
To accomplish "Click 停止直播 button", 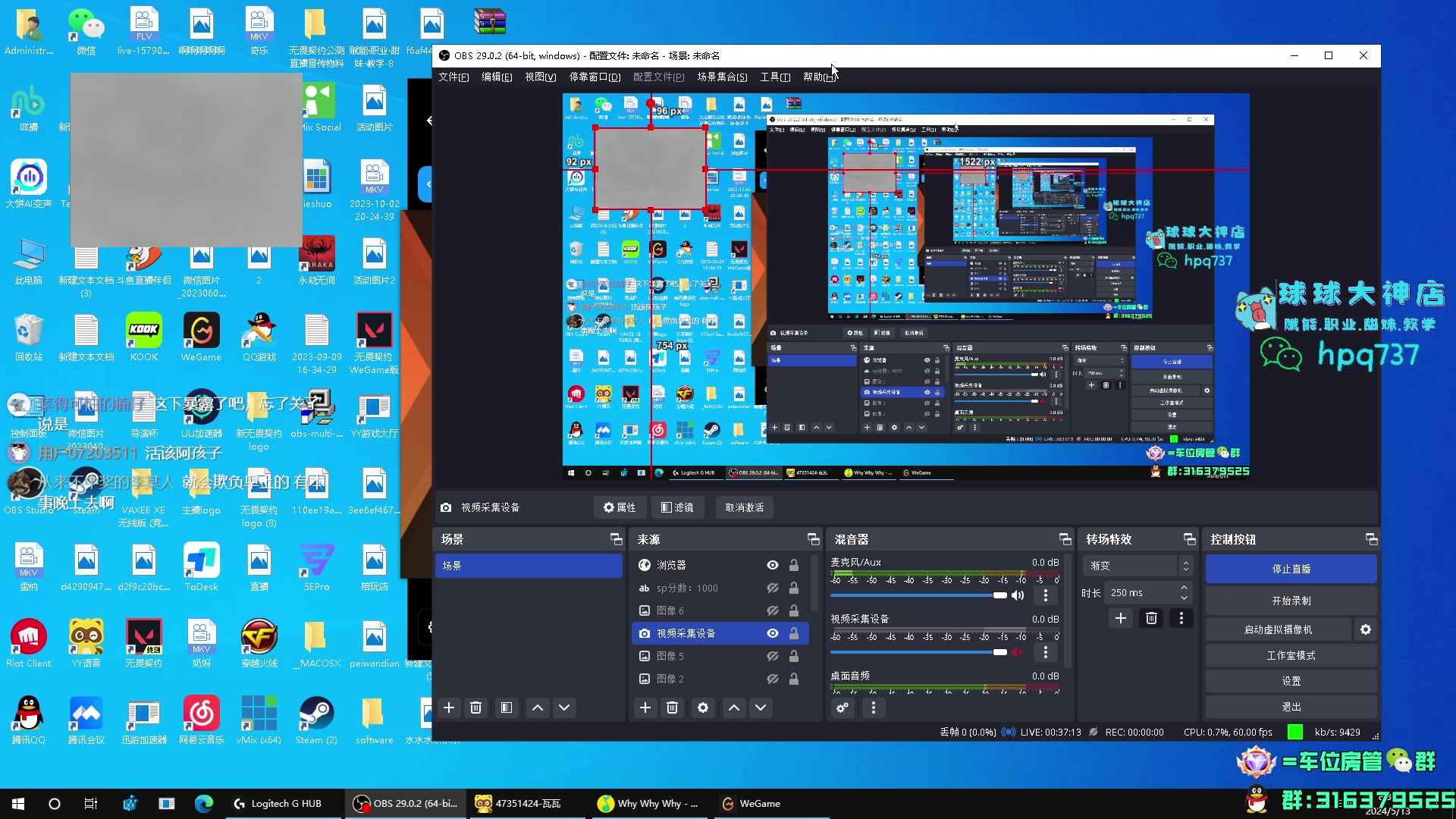I will tap(1291, 569).
